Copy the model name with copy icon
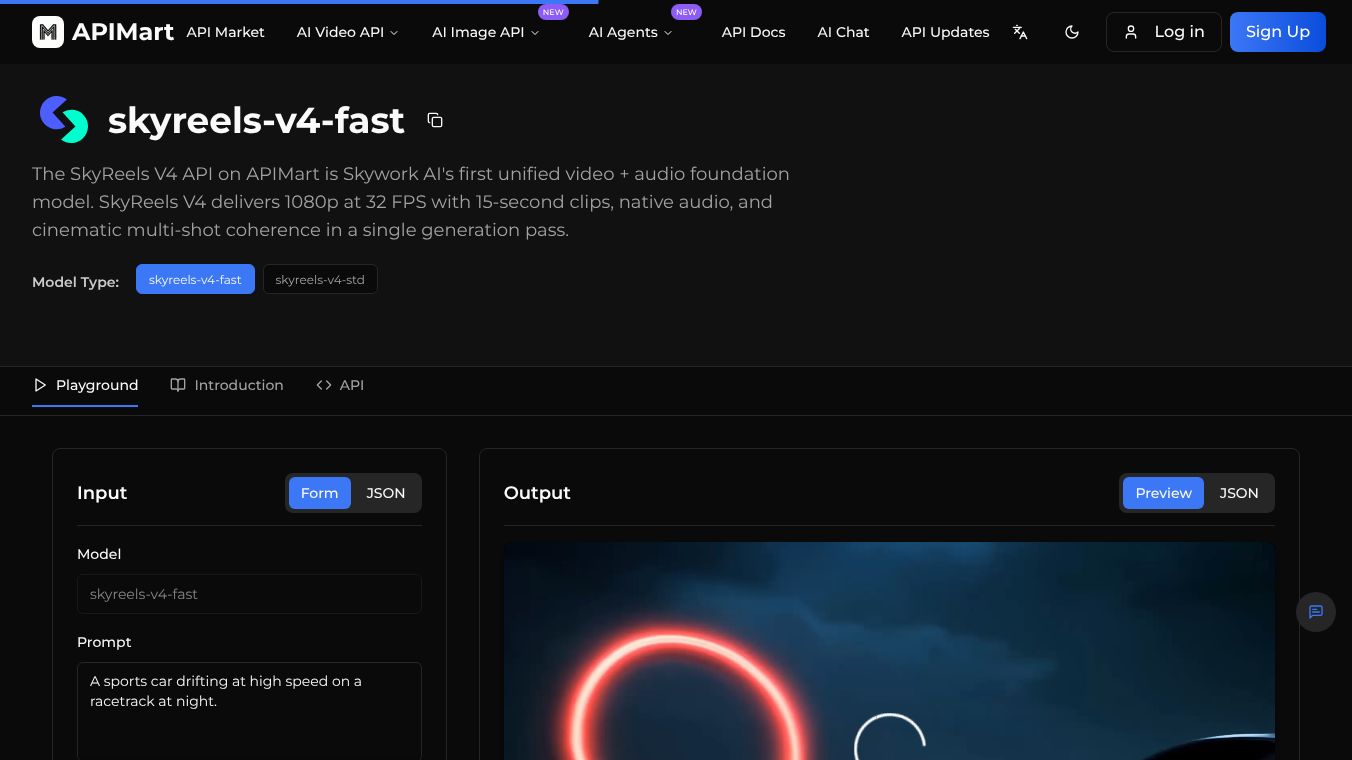The width and height of the screenshot is (1352, 760). 435,120
